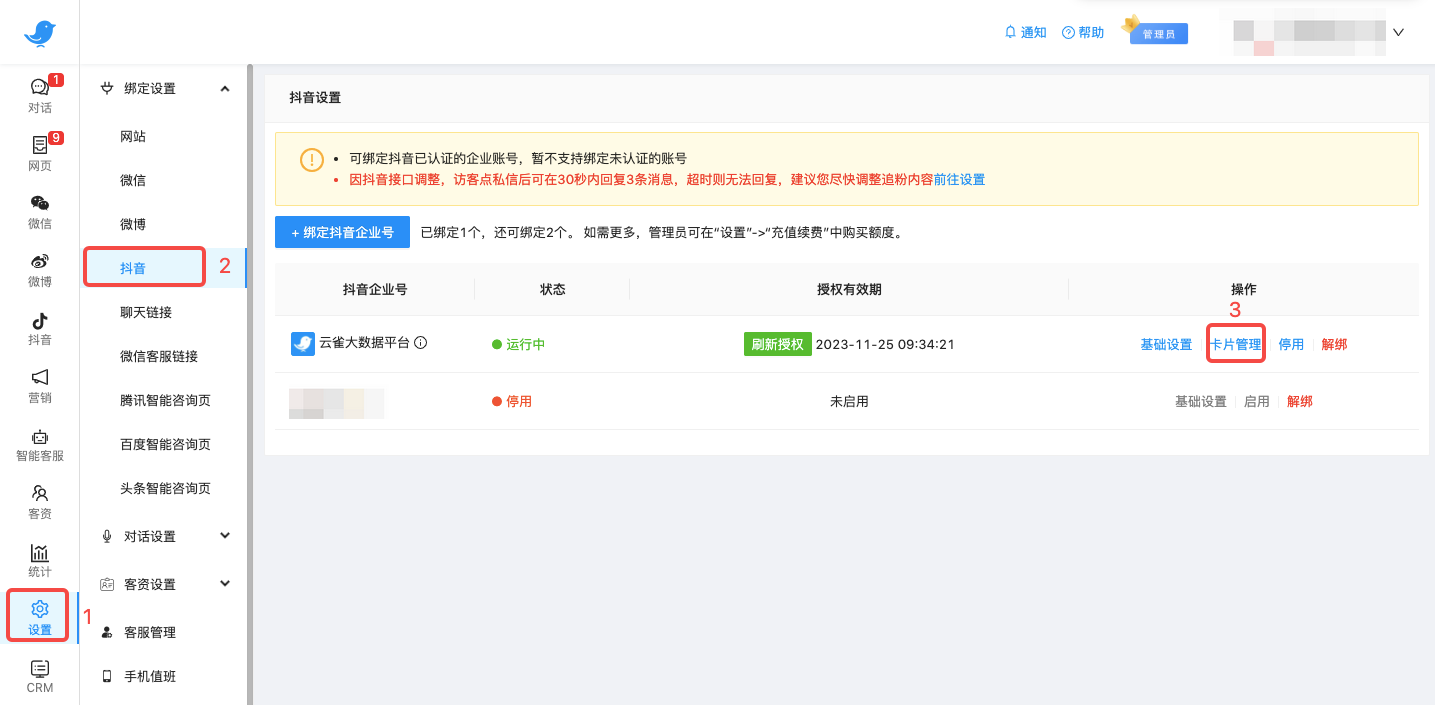启用 the disabled Douyin account
This screenshot has height=705, width=1435.
click(x=1256, y=400)
